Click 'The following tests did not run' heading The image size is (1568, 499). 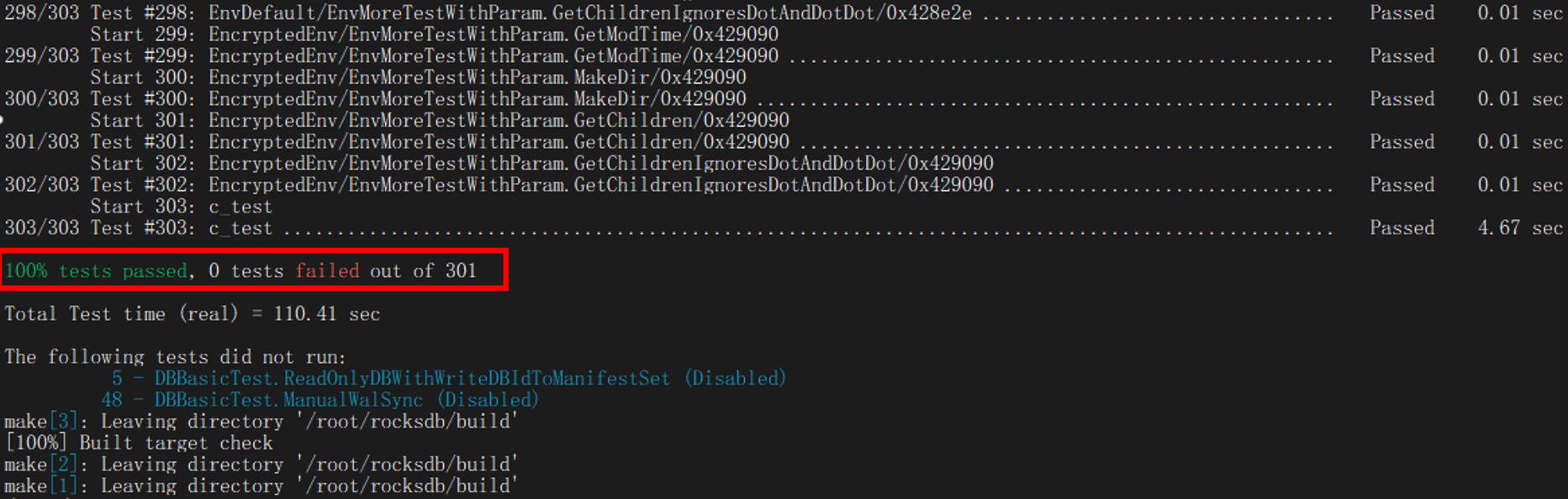point(175,357)
